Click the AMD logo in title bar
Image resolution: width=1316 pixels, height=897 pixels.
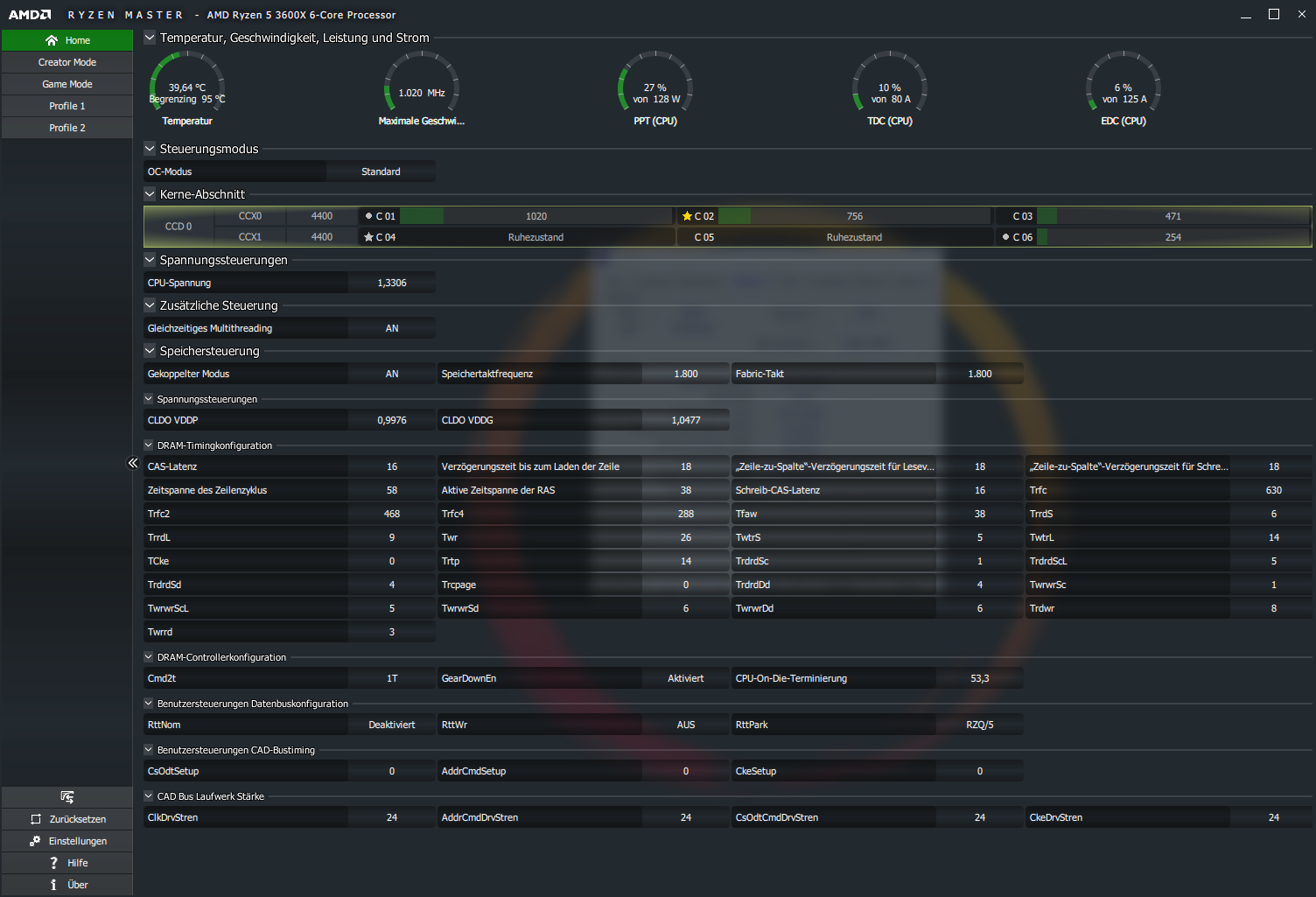point(30,15)
